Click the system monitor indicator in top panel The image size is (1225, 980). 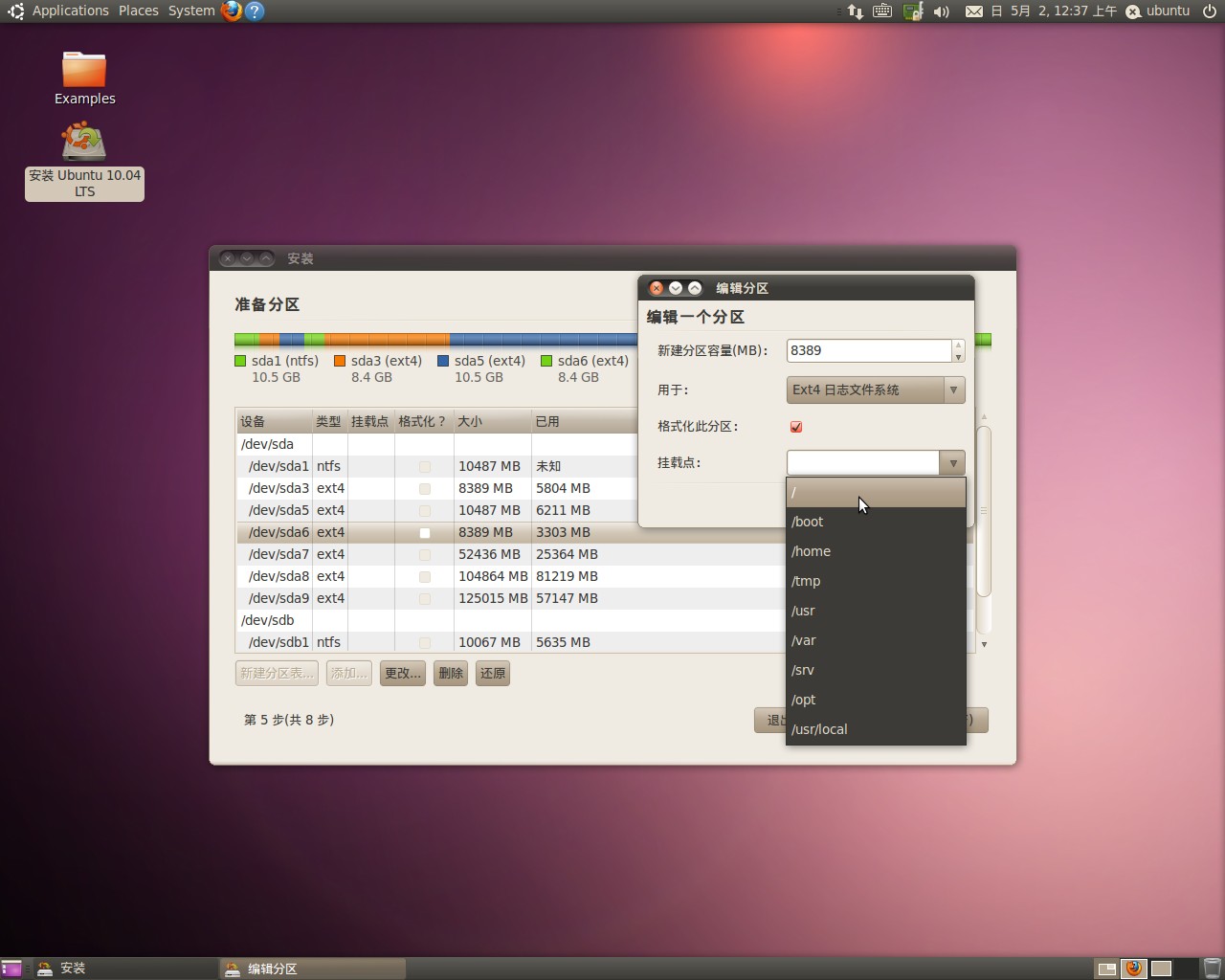click(913, 11)
